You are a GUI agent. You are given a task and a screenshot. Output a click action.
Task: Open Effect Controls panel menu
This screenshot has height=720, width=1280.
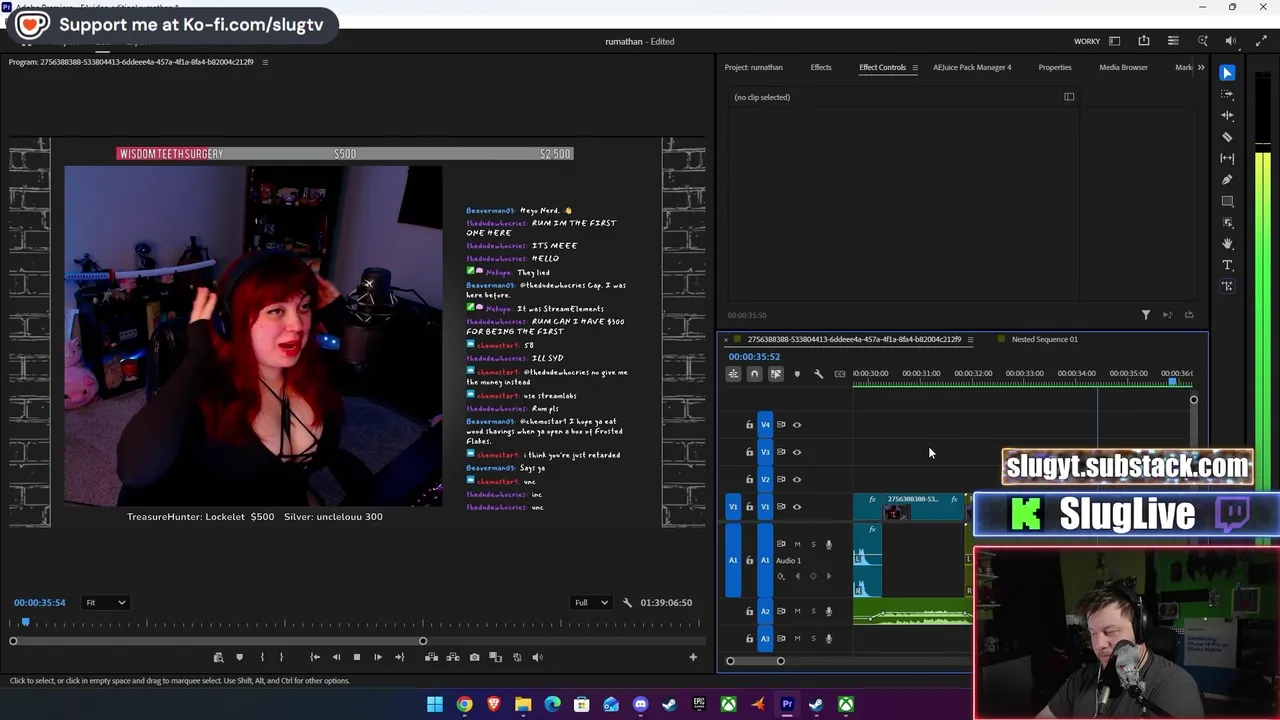[x=914, y=68]
